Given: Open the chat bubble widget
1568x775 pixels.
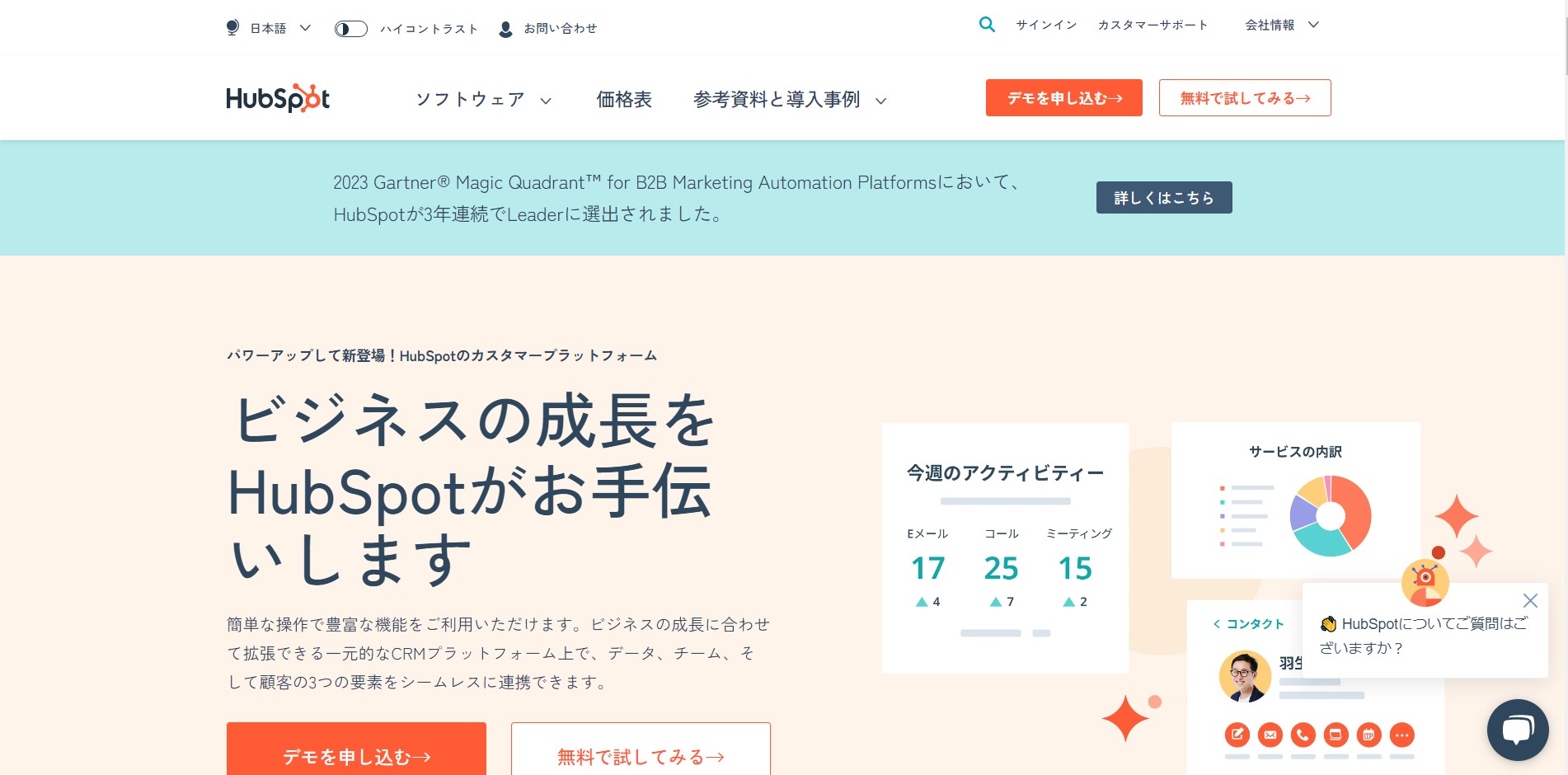Looking at the screenshot, I should pos(1518,730).
